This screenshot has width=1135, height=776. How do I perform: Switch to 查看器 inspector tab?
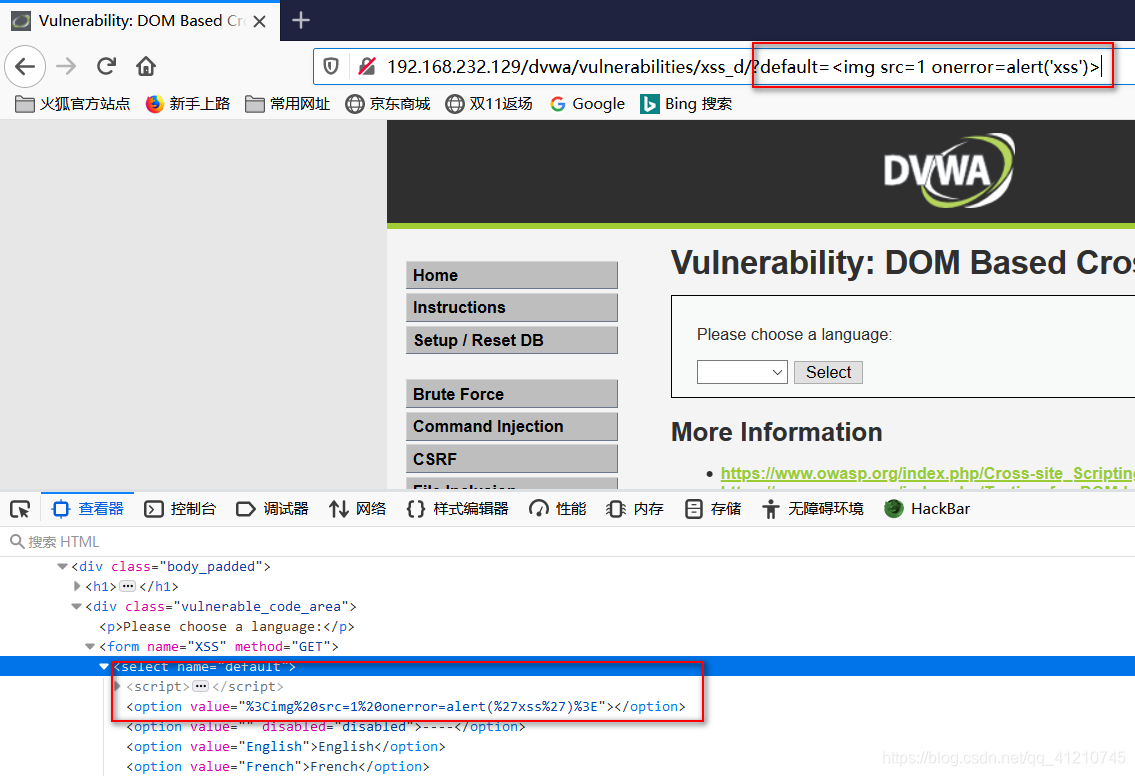88,509
